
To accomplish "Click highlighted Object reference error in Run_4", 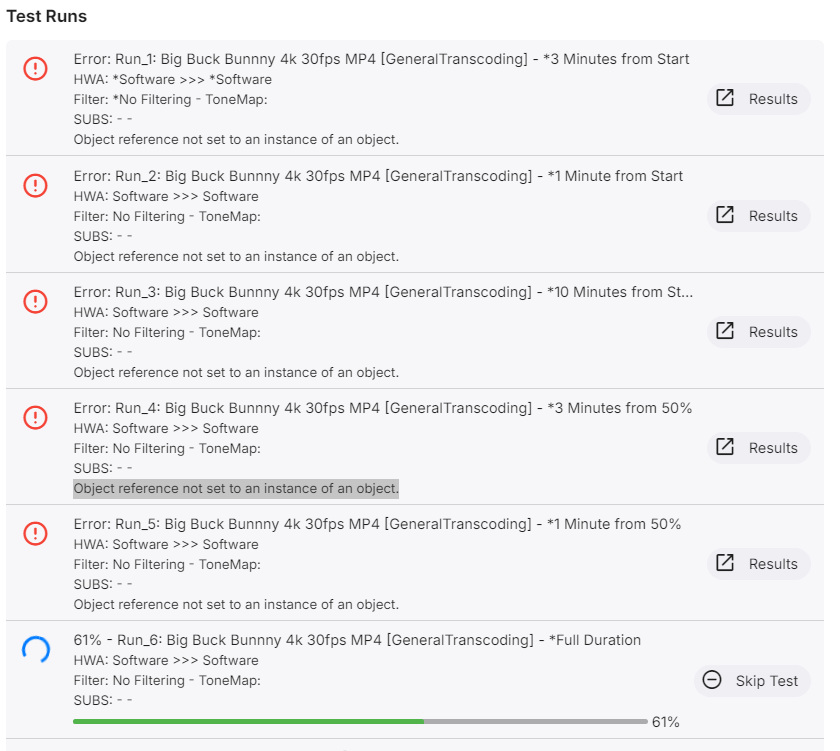I will click(236, 489).
